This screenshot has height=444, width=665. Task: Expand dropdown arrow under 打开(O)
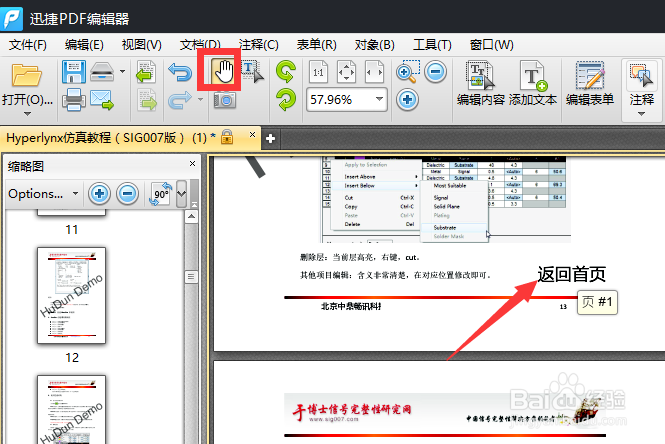[x=27, y=114]
